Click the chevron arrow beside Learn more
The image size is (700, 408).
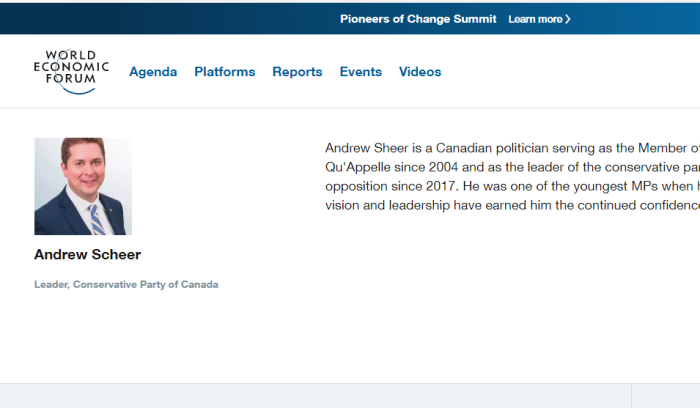click(x=568, y=19)
